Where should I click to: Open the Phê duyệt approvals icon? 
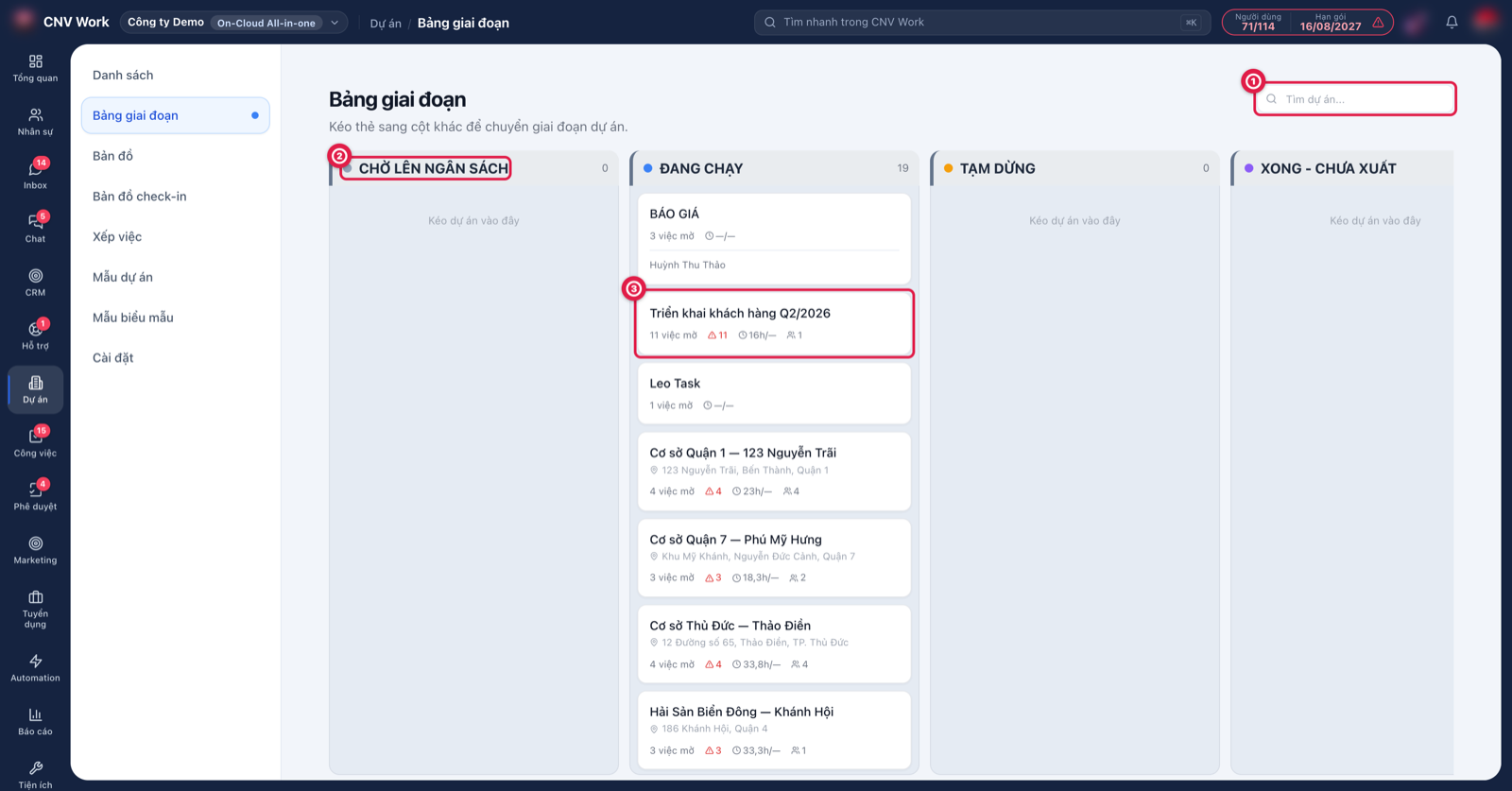point(35,496)
